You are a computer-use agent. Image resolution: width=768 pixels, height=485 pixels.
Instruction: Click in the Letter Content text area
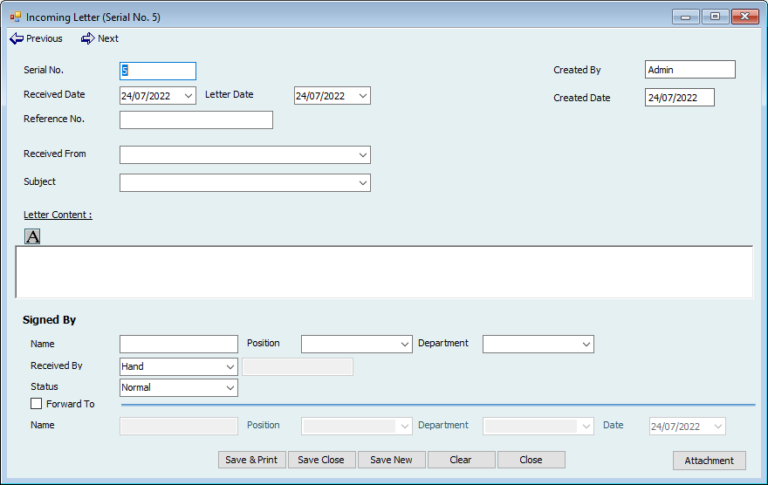[x=384, y=272]
